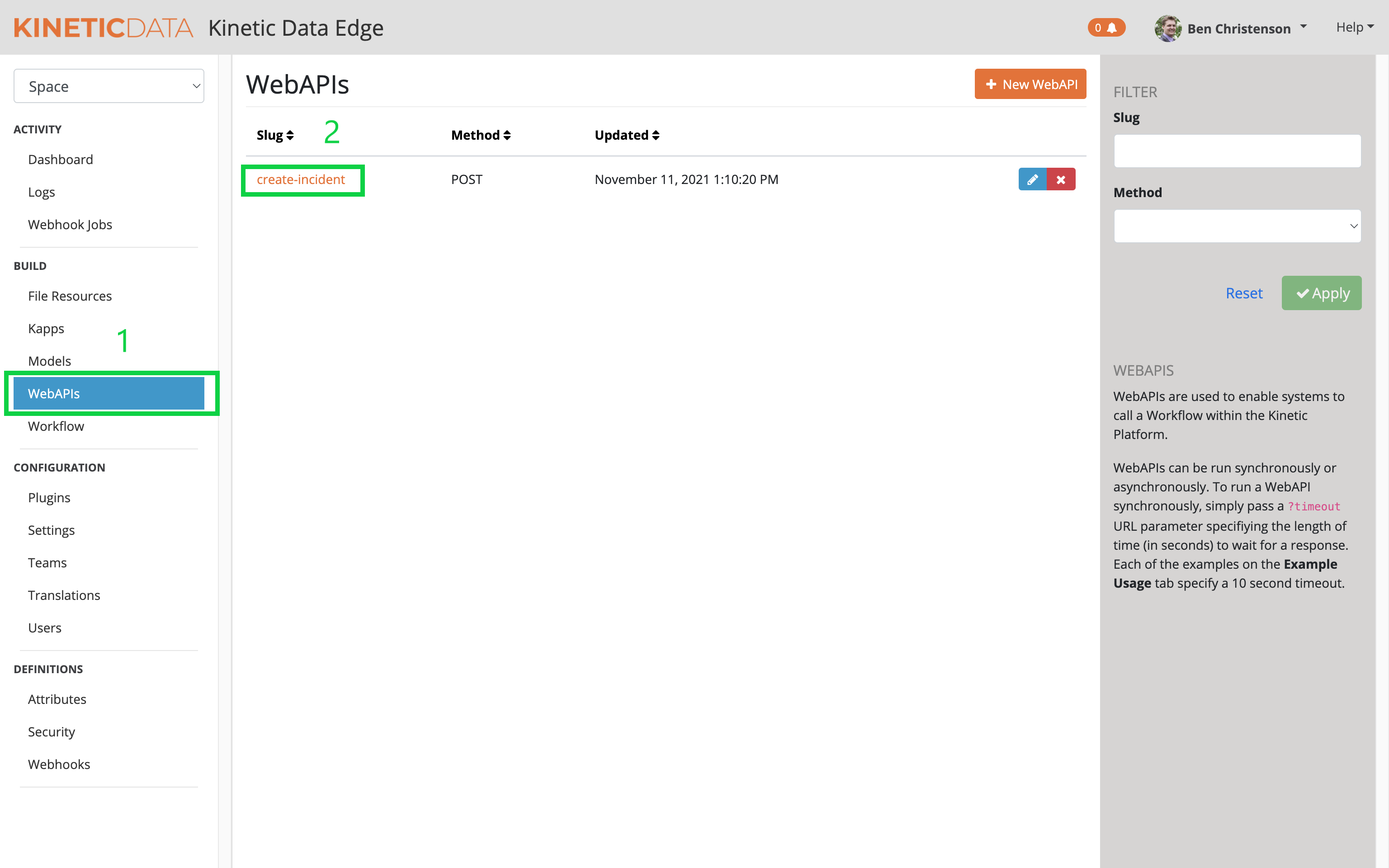Select Kapps in Build section
This screenshot has width=1389, height=868.
pos(46,328)
